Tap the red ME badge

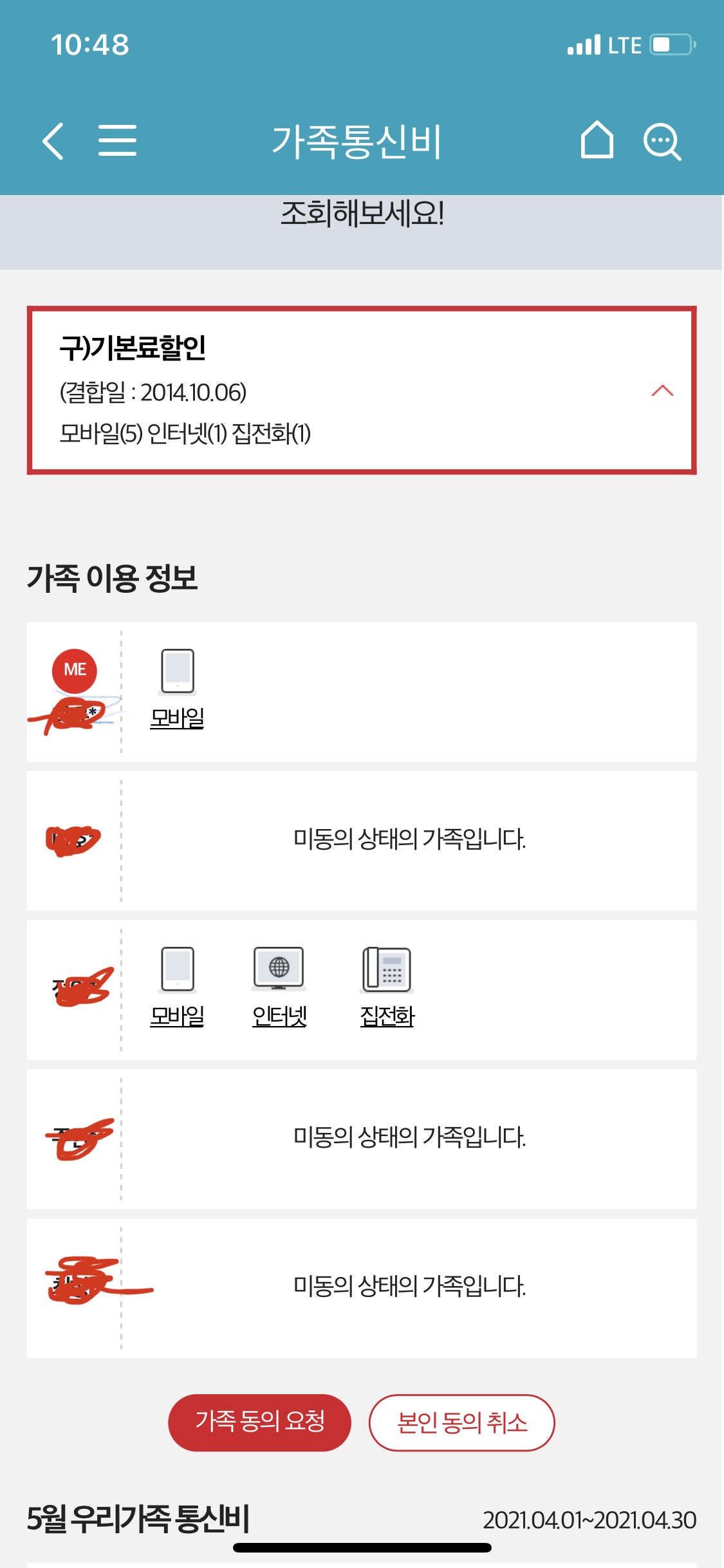click(x=75, y=671)
